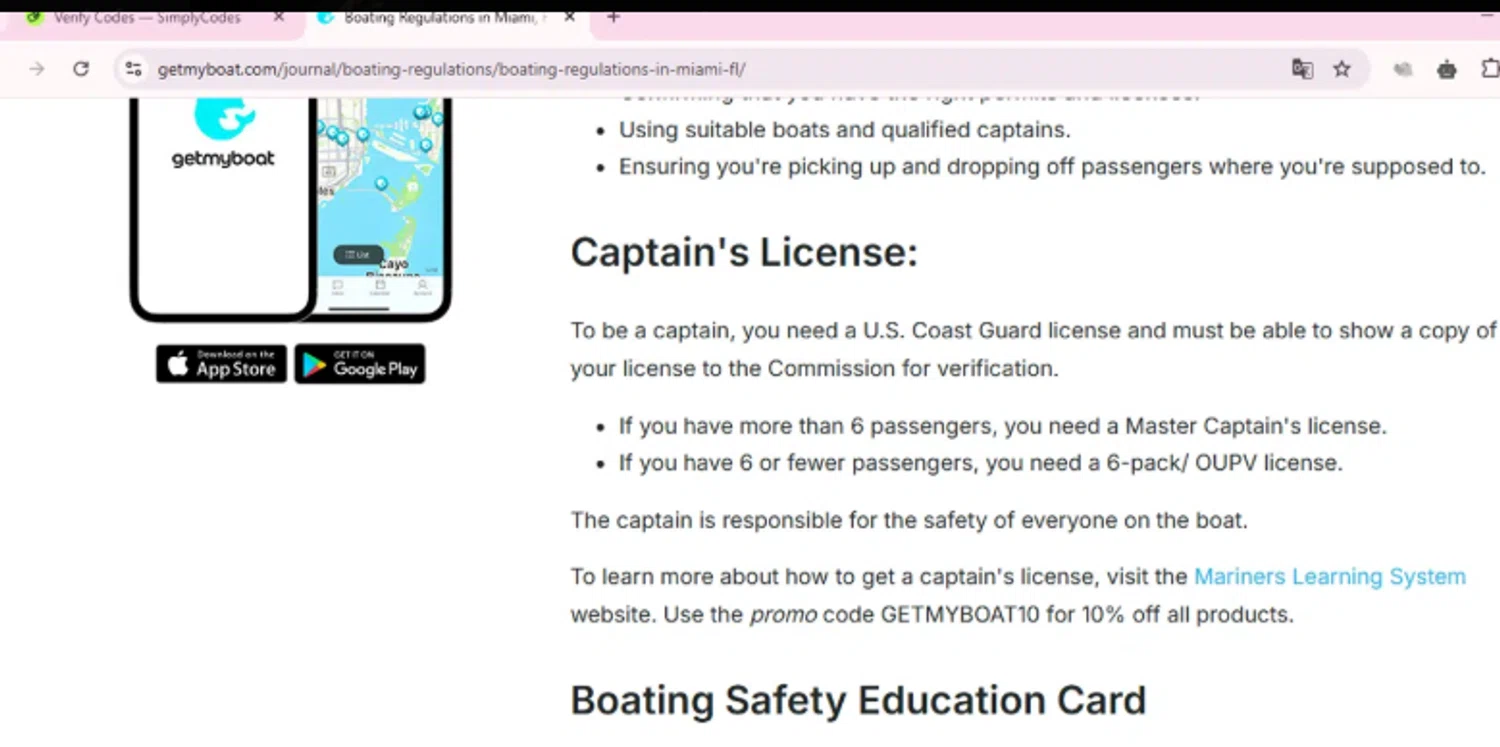The height and width of the screenshot is (747, 1500).
Task: Download on the App Store badge
Action: (221, 364)
